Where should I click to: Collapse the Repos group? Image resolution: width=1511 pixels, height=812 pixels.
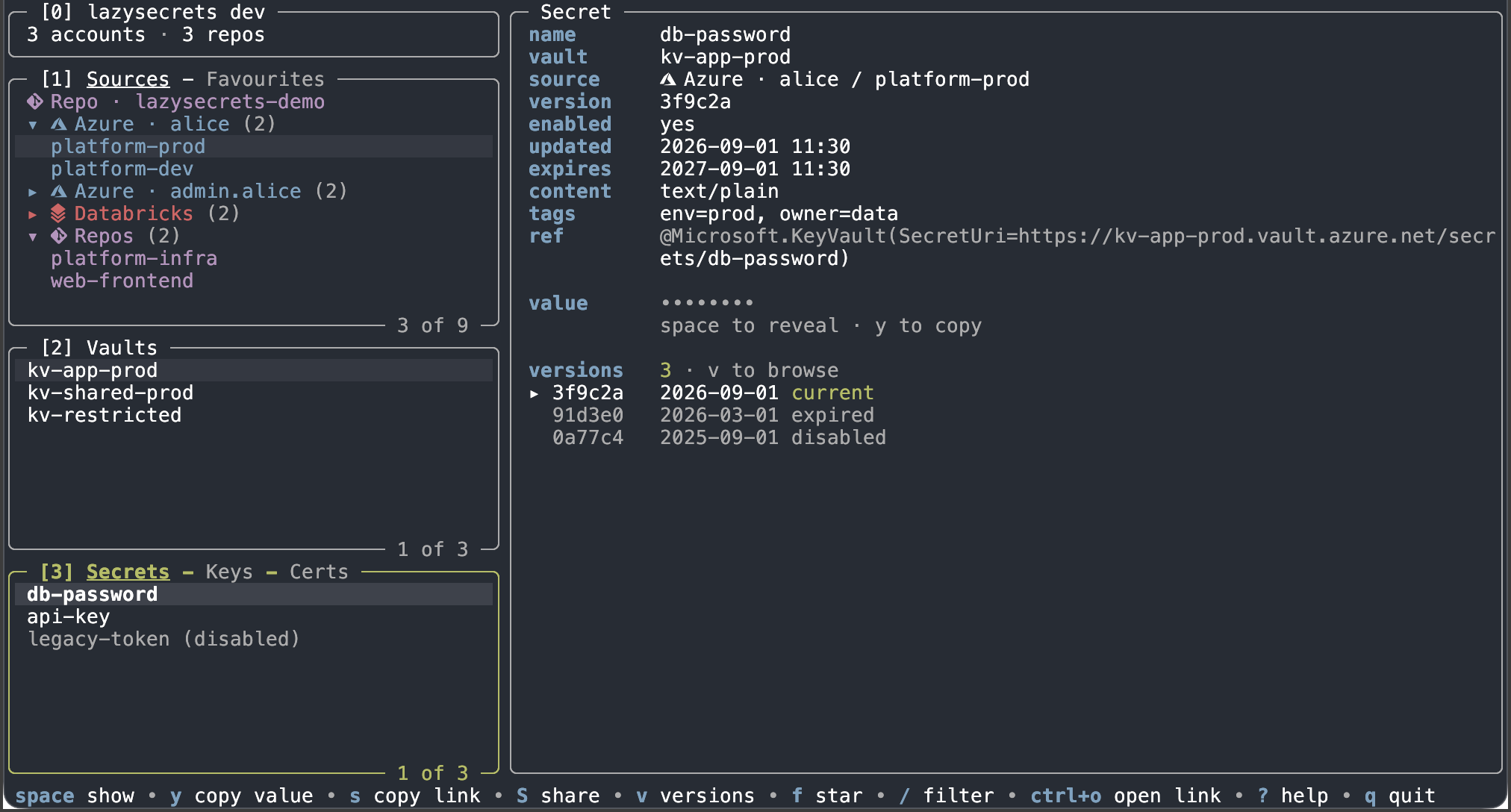pyautogui.click(x=33, y=237)
